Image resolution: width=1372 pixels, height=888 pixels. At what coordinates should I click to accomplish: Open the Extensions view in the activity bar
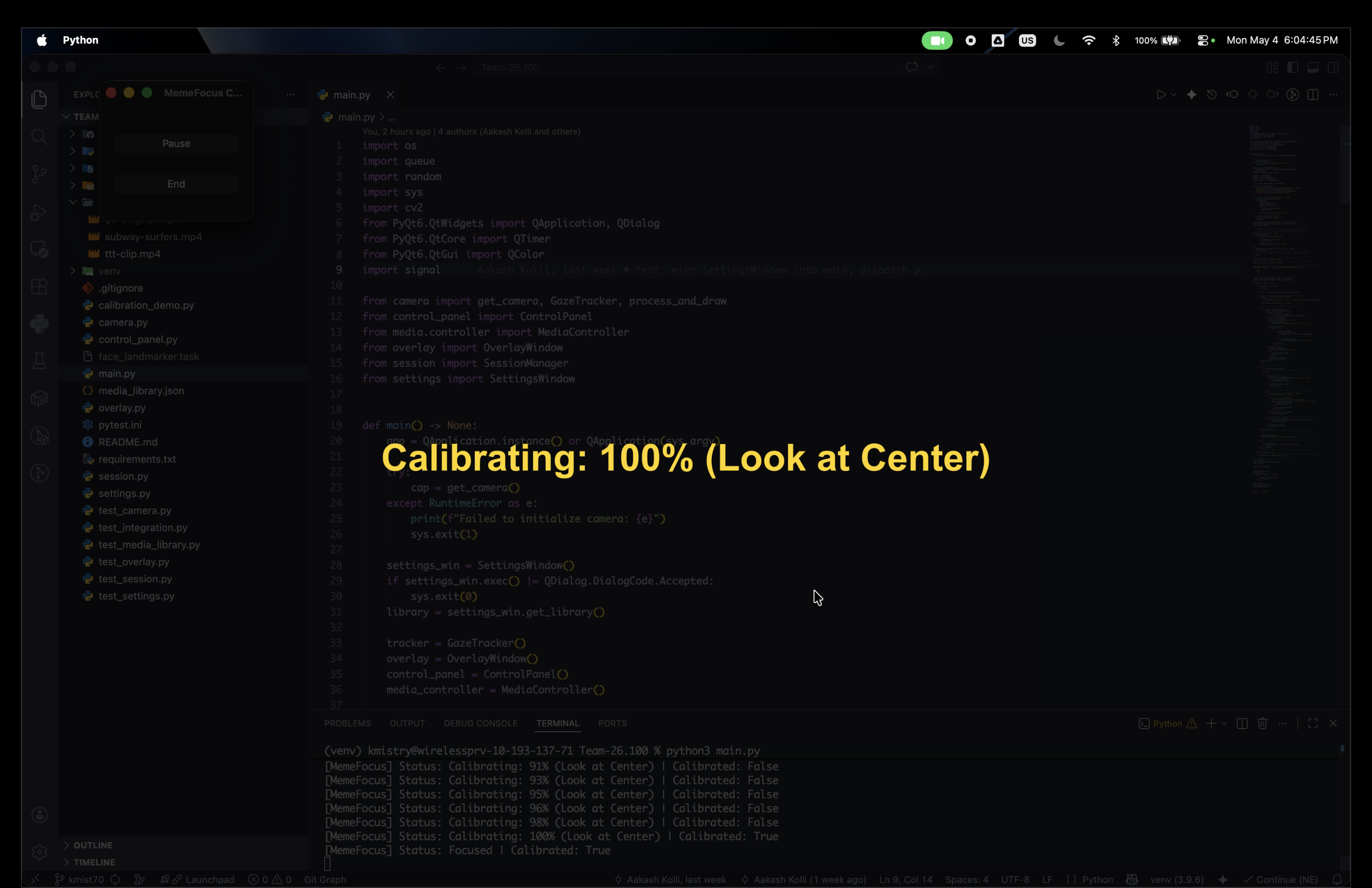[39, 286]
